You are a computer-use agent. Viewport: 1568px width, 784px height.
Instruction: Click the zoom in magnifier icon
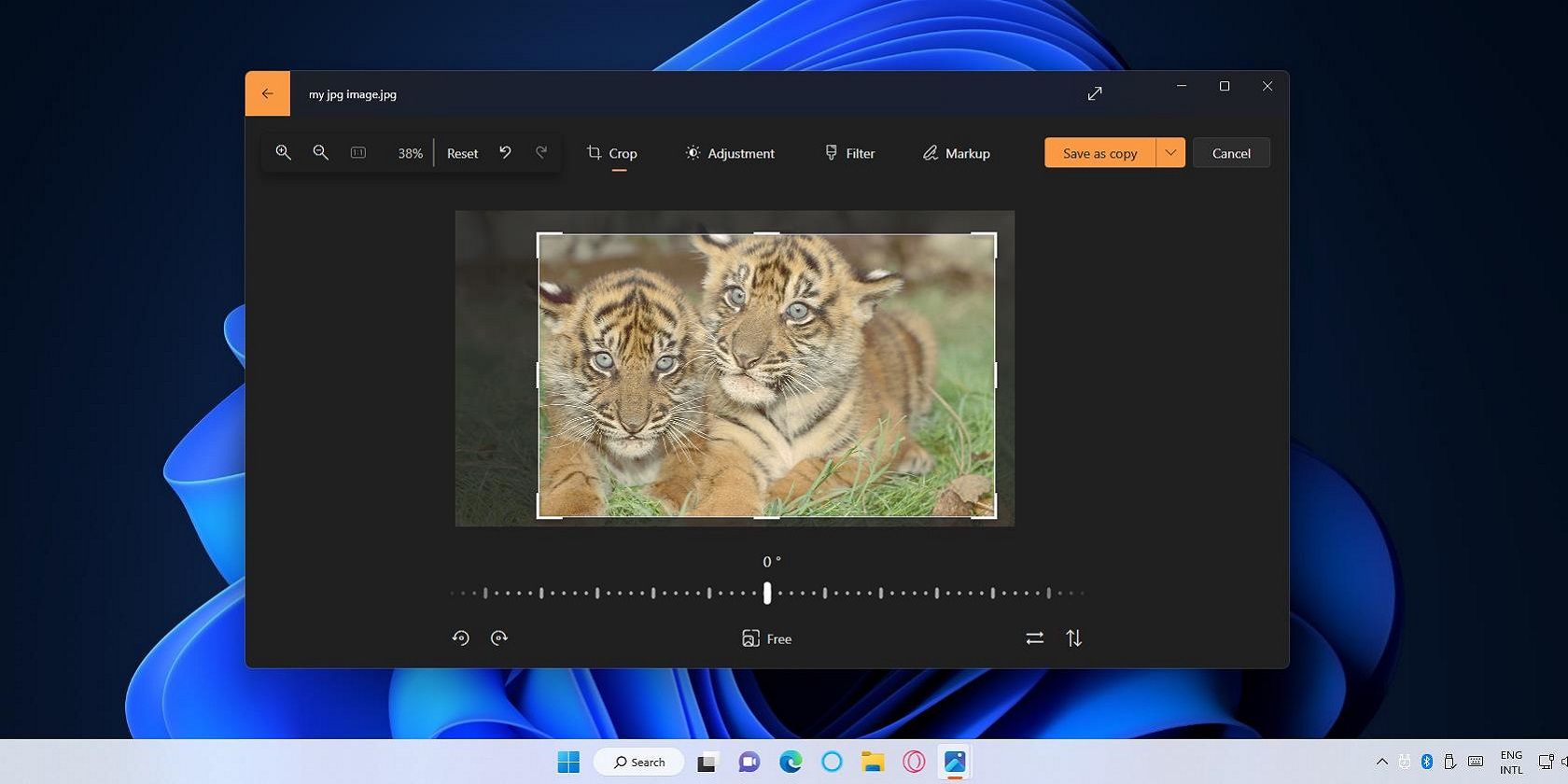pyautogui.click(x=283, y=152)
